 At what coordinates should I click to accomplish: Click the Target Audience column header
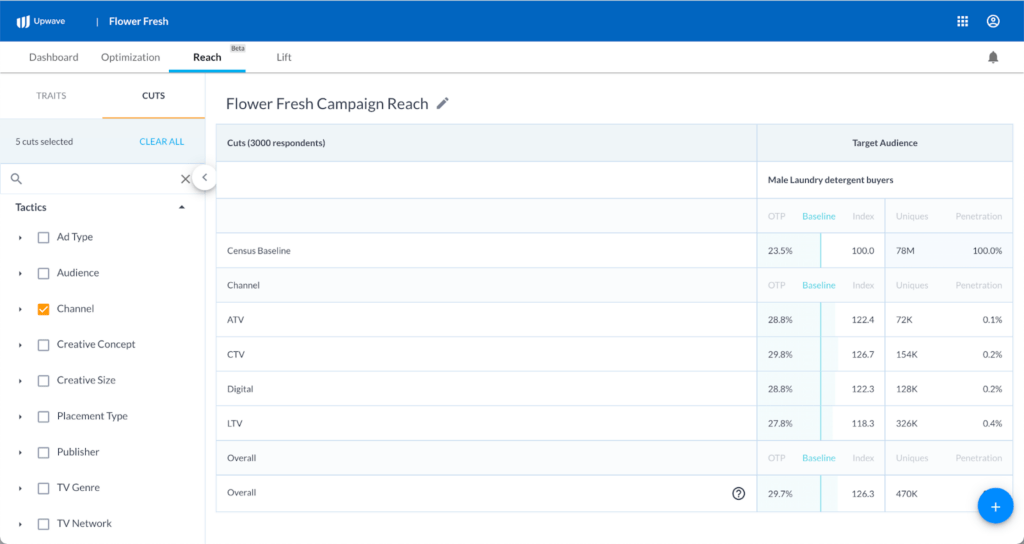click(x=884, y=143)
